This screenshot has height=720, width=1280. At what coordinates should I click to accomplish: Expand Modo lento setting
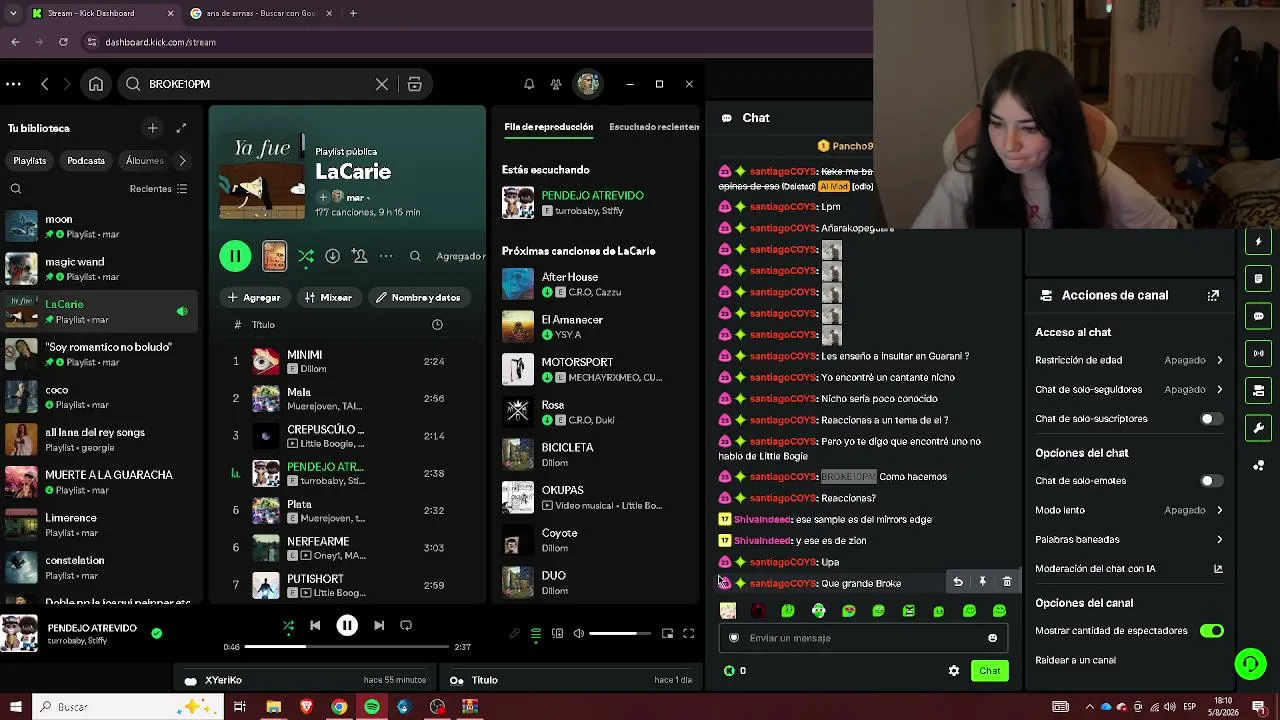[1129, 510]
